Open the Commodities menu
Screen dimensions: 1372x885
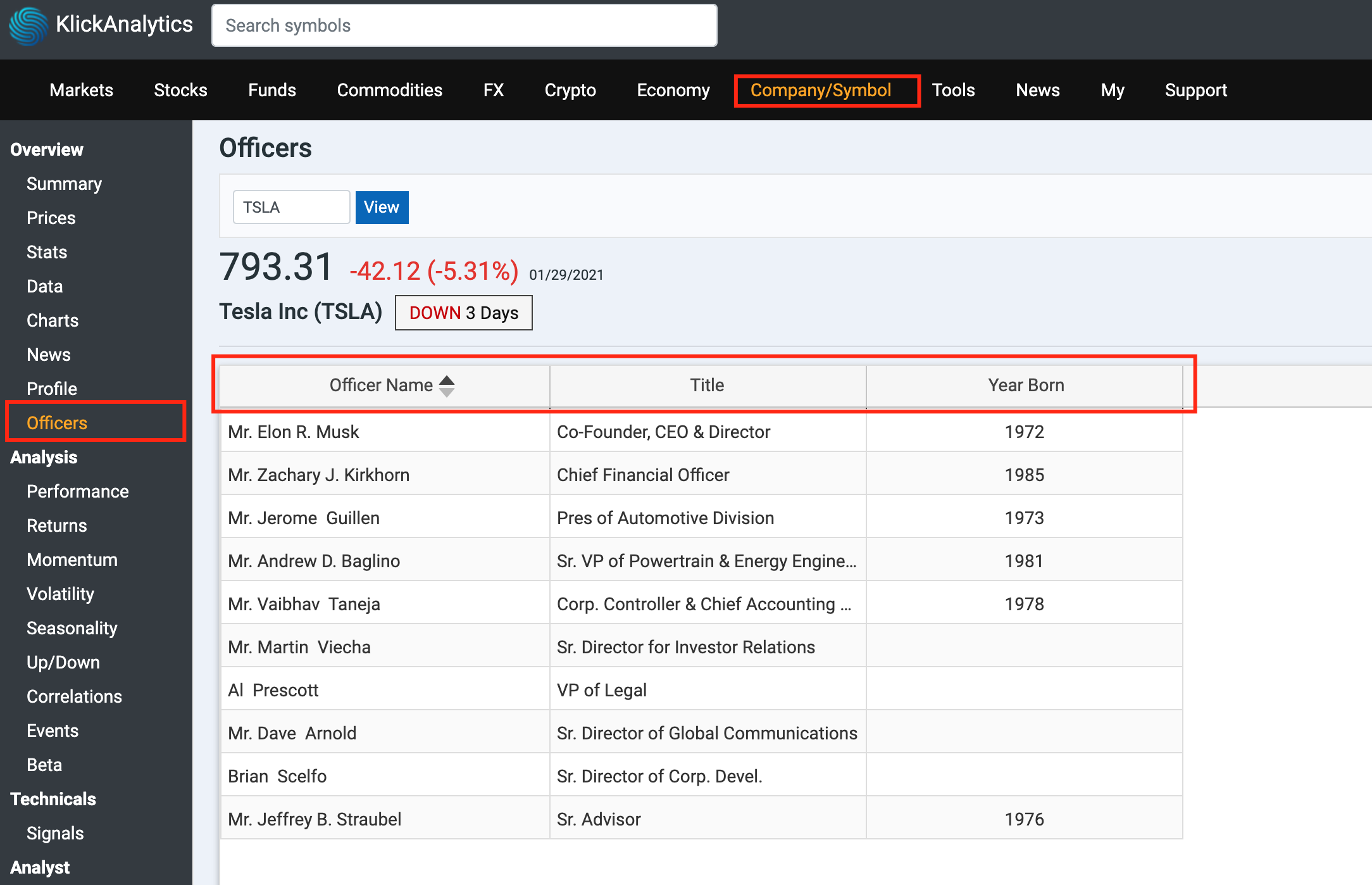click(390, 90)
